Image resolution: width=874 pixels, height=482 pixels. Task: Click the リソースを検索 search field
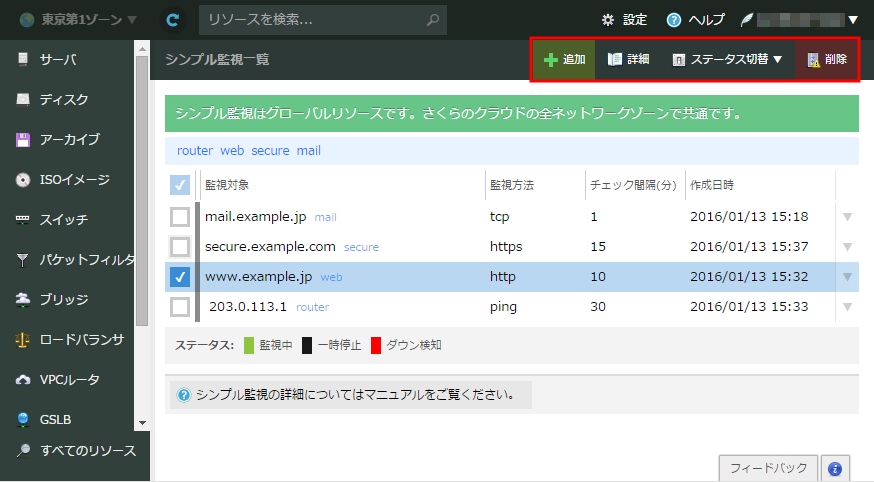click(x=312, y=19)
